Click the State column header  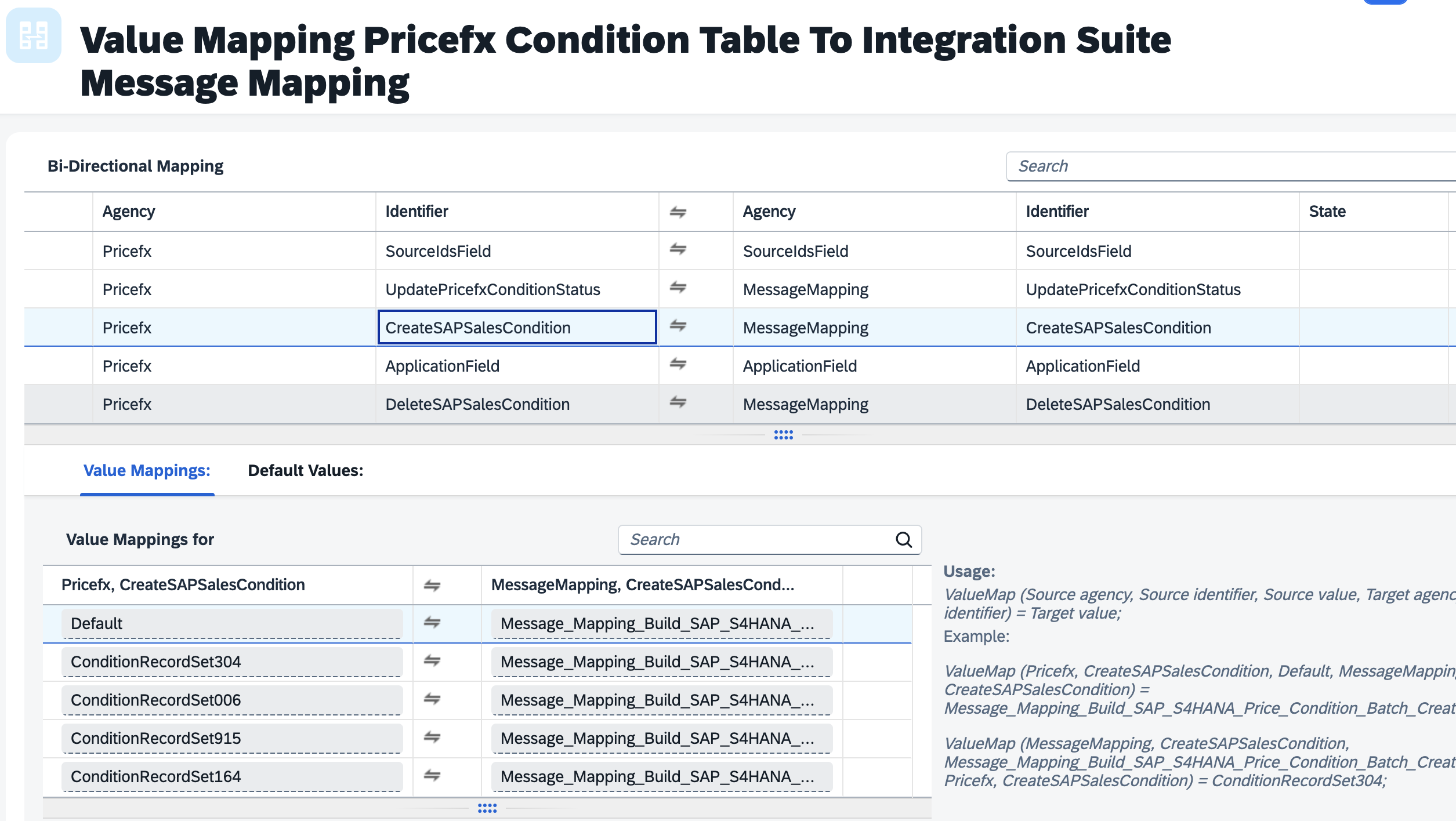point(1327,212)
